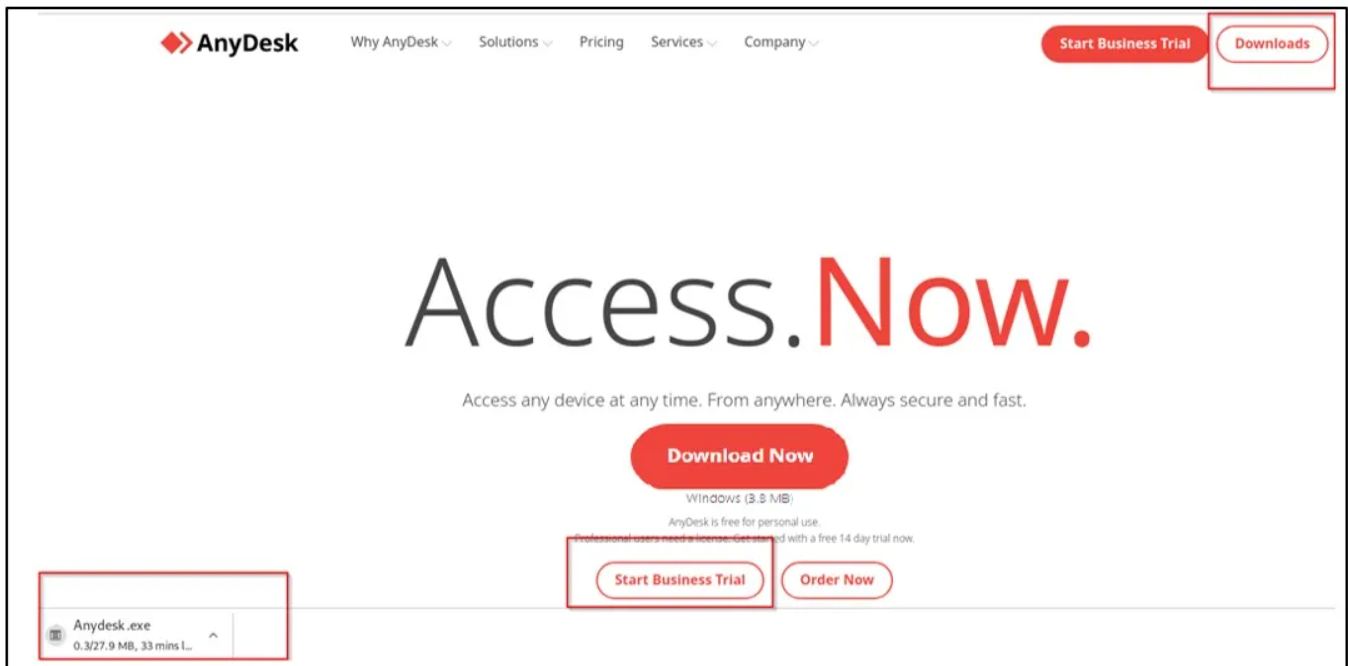The image size is (1348, 666).
Task: Click the red AnyDesk diamond logo icon
Action: point(175,44)
